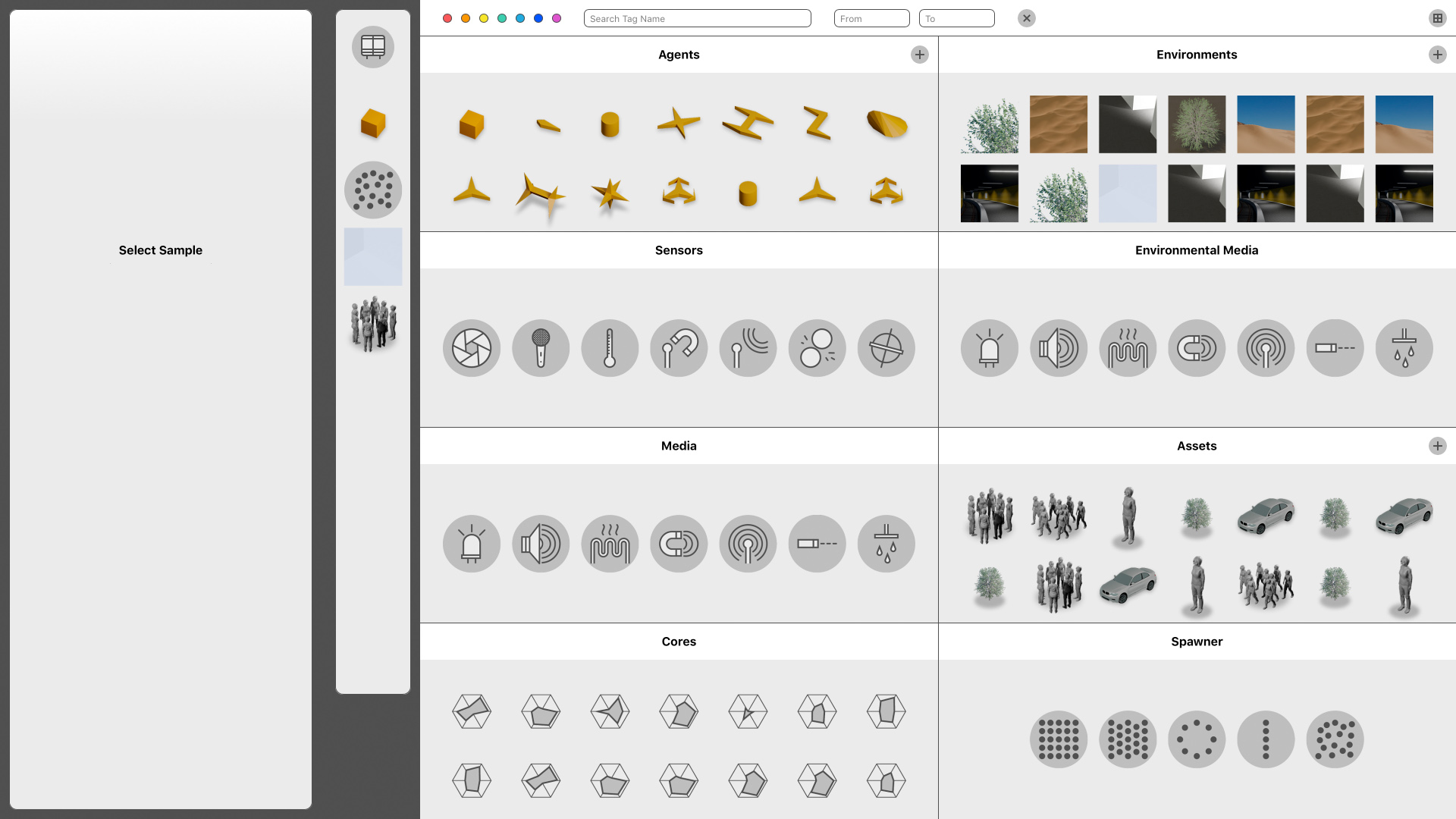Select the orange cube agent thumbnail
Image resolution: width=1456 pixels, height=819 pixels.
tap(471, 124)
